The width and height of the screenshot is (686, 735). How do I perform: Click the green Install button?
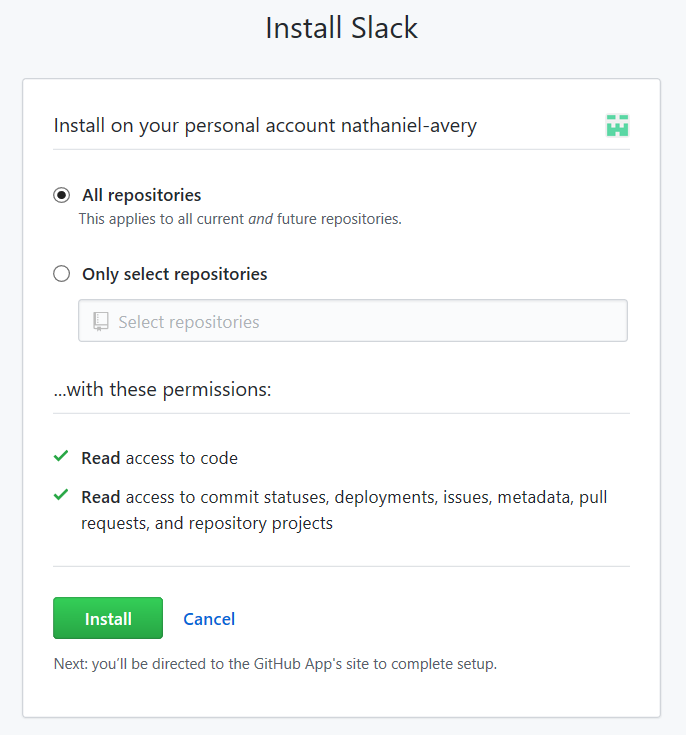click(x=108, y=618)
